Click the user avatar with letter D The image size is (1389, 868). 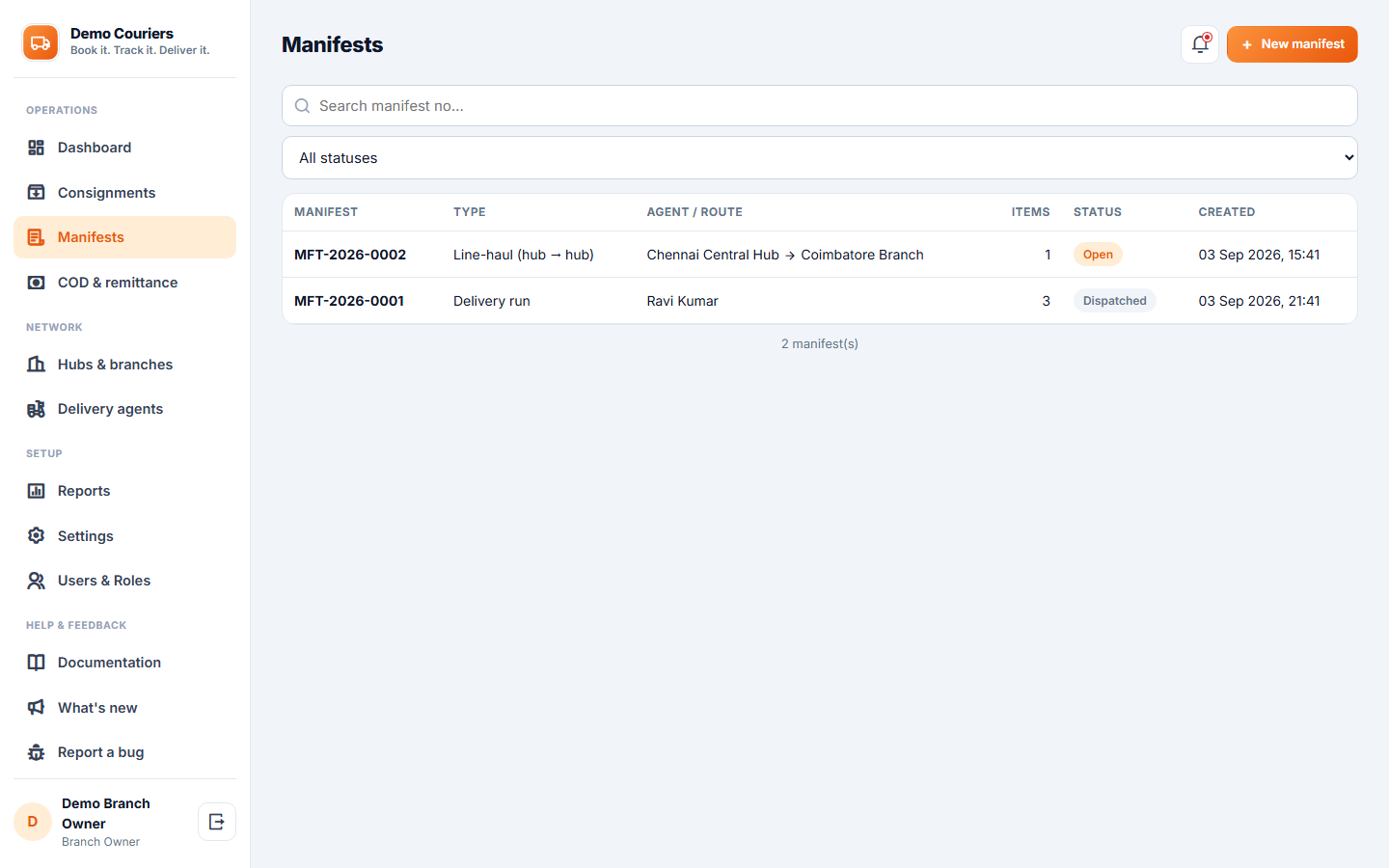pyautogui.click(x=33, y=822)
